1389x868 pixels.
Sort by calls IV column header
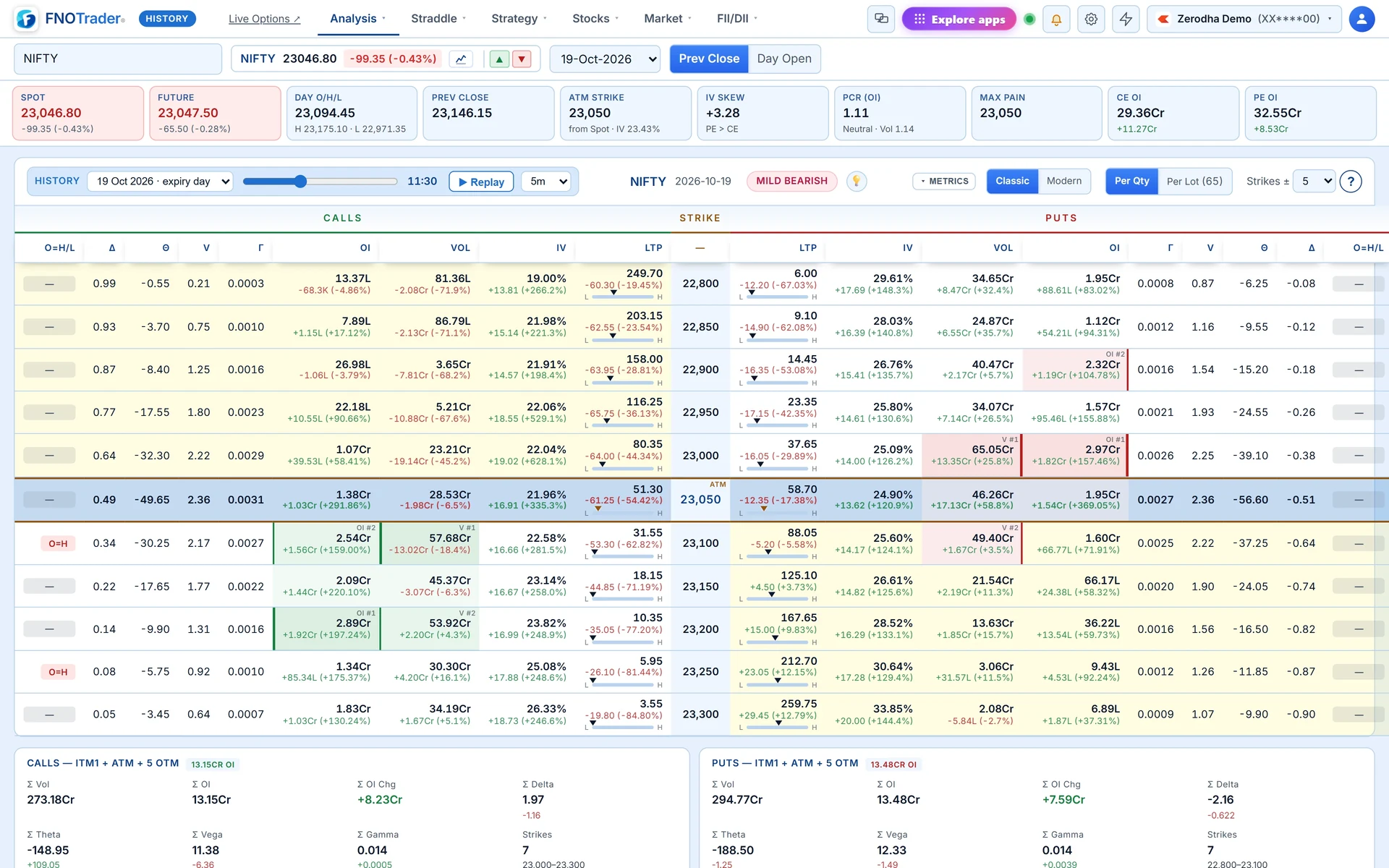pyautogui.click(x=561, y=248)
